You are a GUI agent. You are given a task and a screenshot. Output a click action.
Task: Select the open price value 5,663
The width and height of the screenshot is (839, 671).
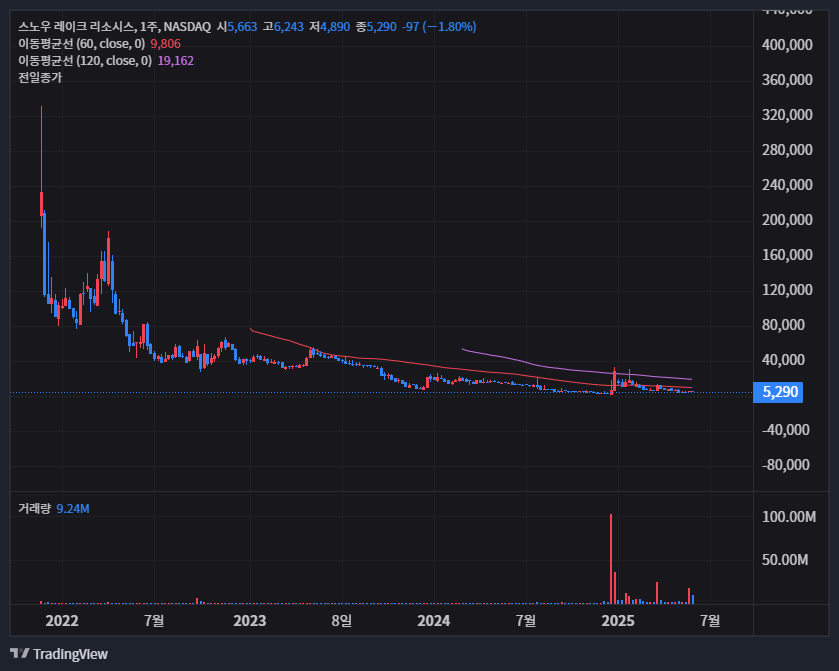(x=242, y=27)
